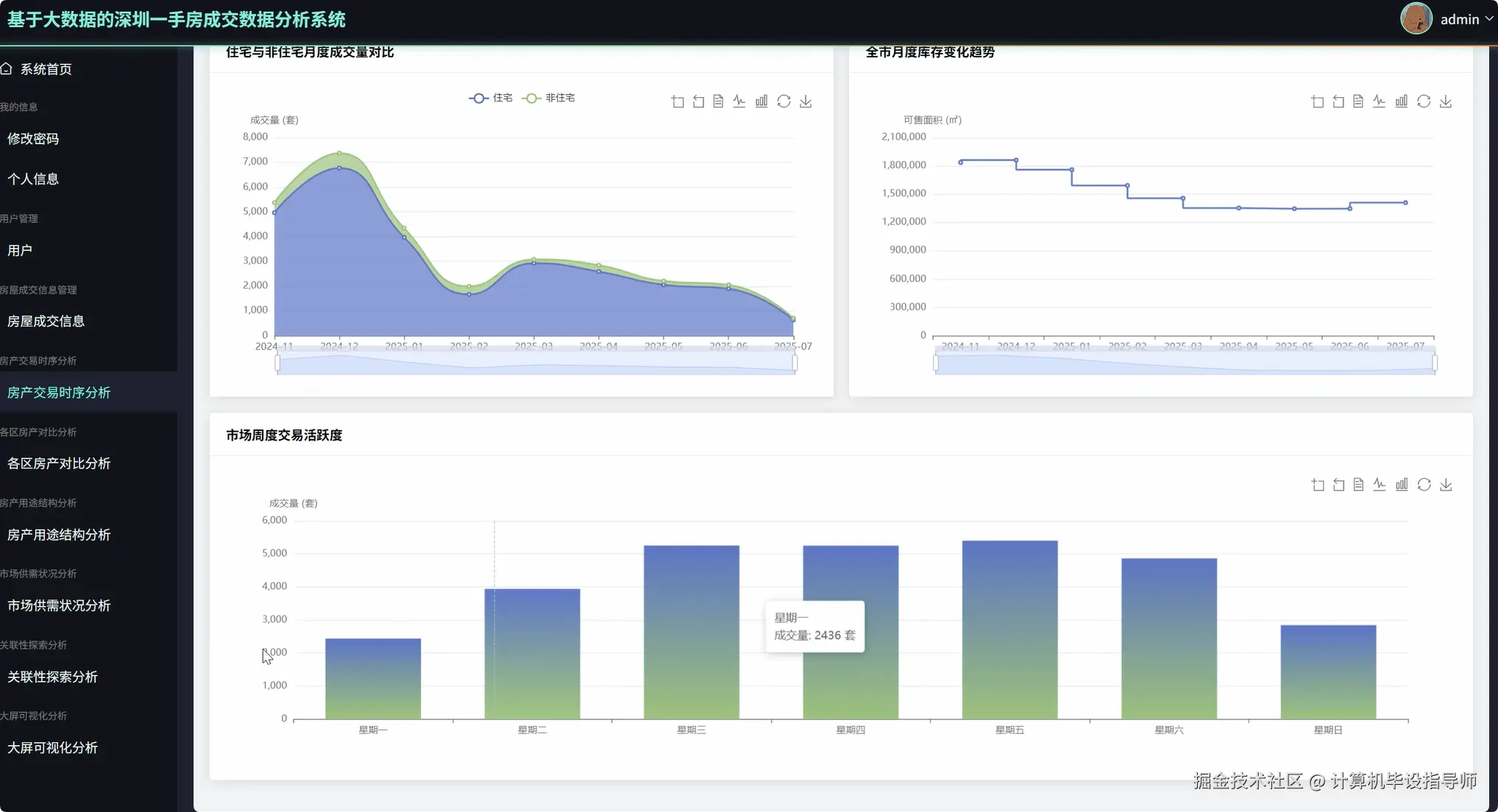Click area zoom icon in 住宅与非住宅 chart
Screen dimensions: 1498x812
click(x=678, y=101)
